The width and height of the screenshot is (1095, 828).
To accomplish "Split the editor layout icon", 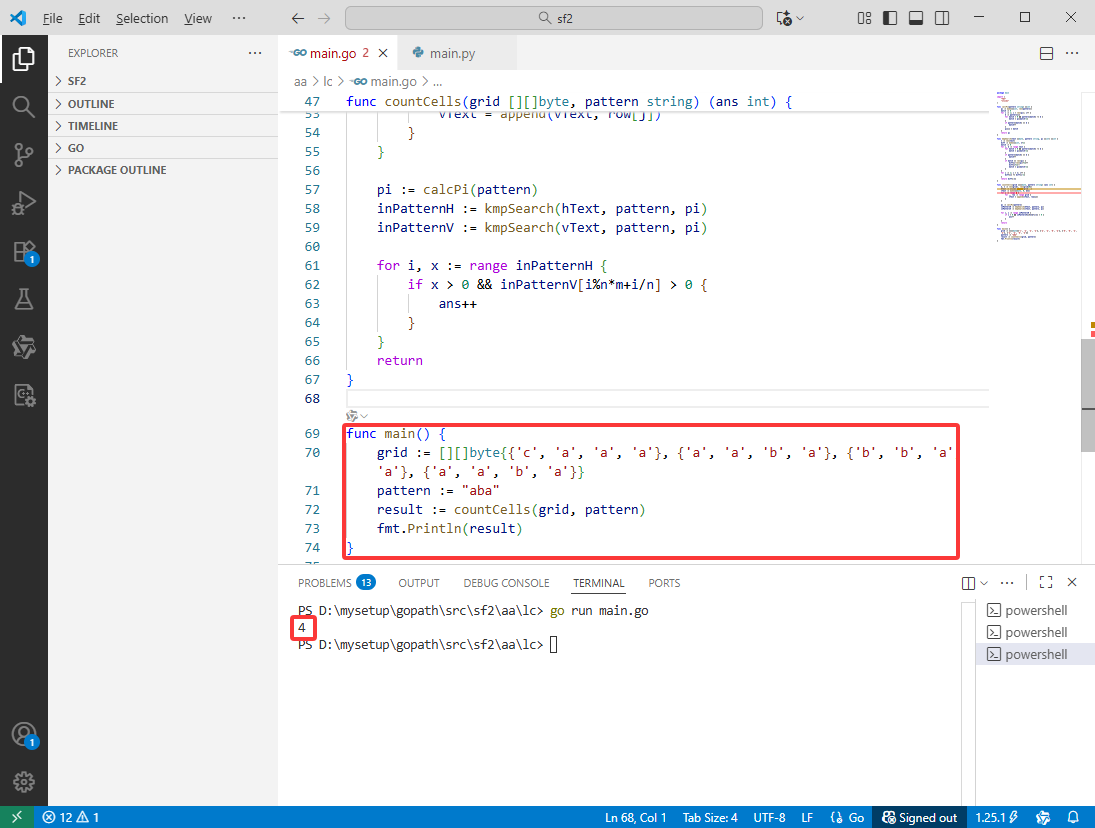I will [1046, 53].
